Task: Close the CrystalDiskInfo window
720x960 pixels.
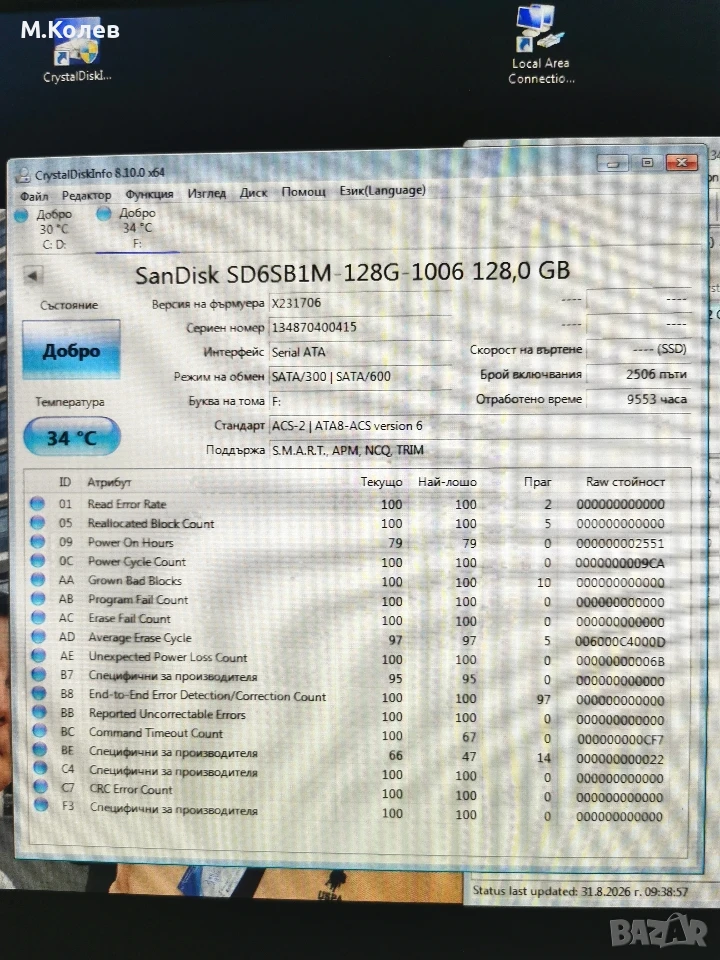Action: click(682, 162)
